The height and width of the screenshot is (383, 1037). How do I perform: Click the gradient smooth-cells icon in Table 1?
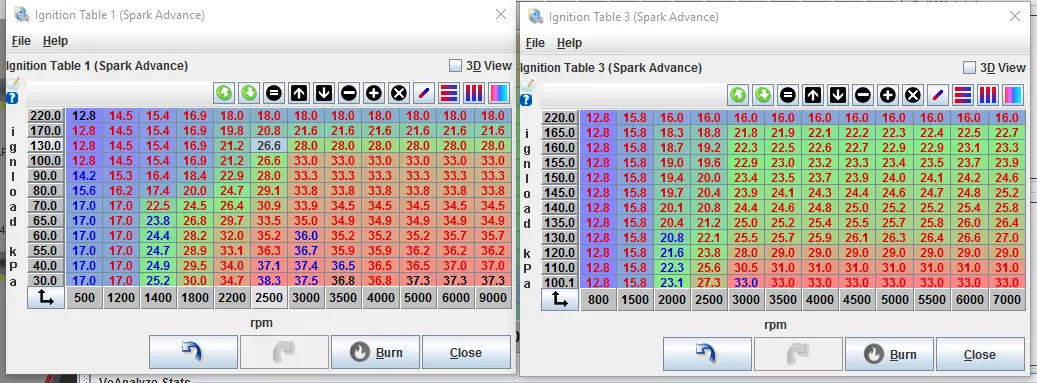499,93
